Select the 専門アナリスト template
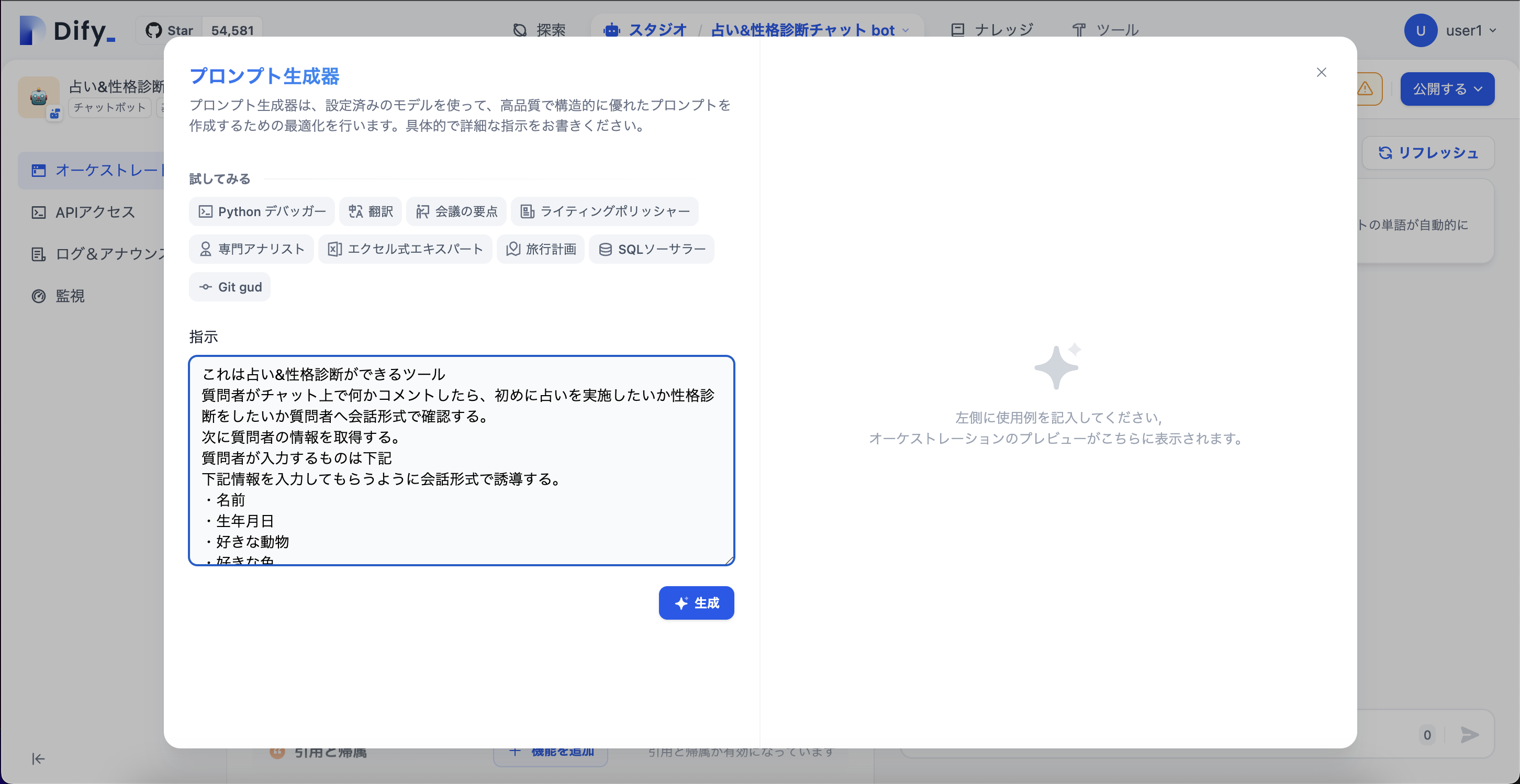The image size is (1520, 784). pyautogui.click(x=251, y=249)
